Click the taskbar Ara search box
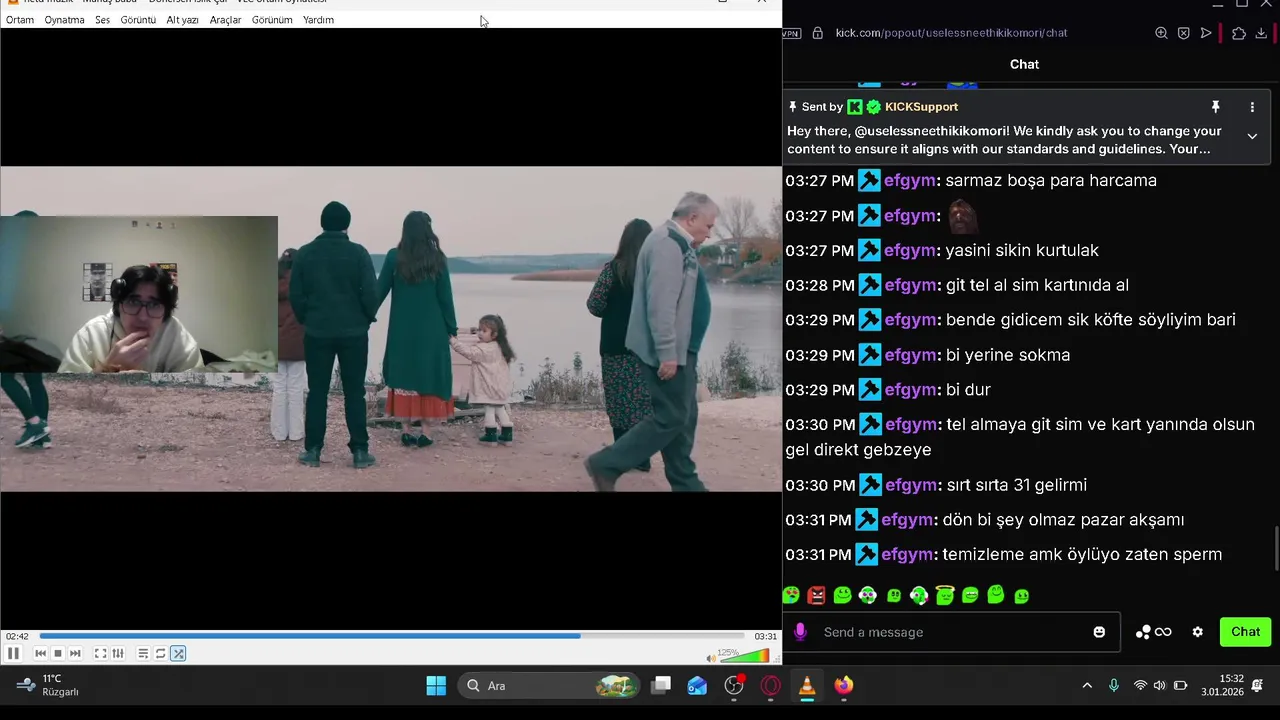Viewport: 1280px width, 720px height. point(549,686)
